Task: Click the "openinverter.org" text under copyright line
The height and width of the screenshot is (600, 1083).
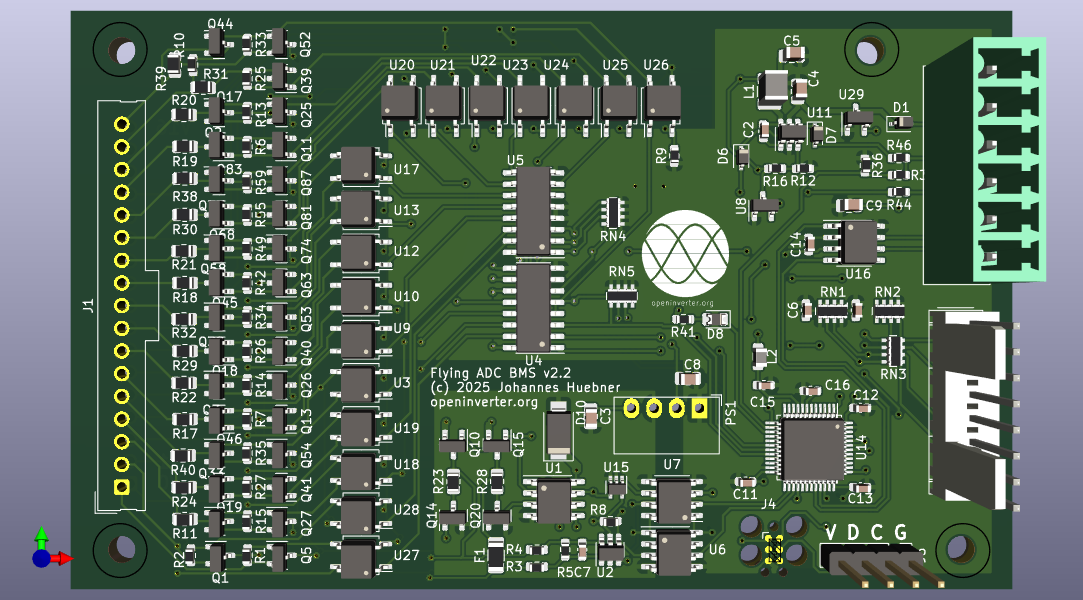Action: pyautogui.click(x=483, y=402)
